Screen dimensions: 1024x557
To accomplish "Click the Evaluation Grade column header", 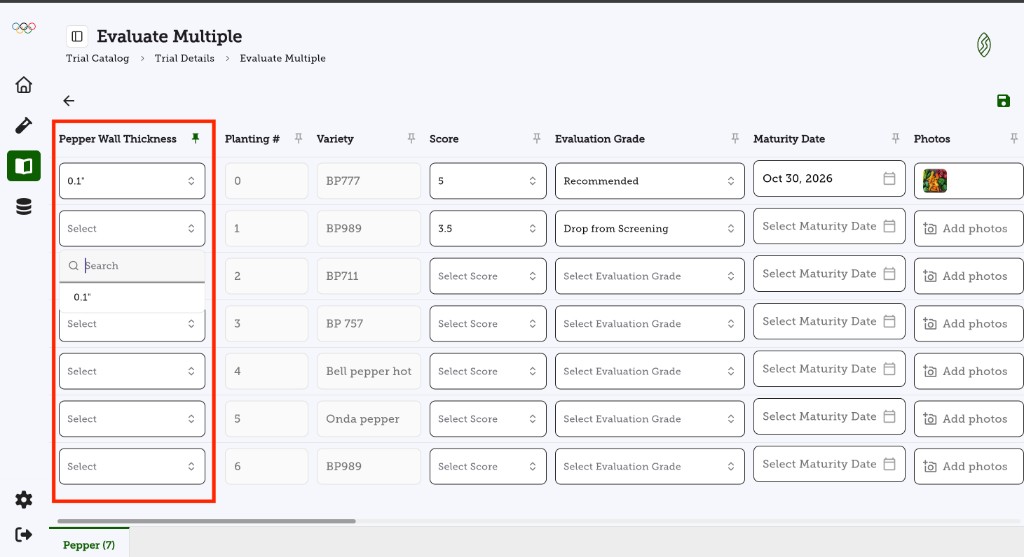I will click(600, 138).
